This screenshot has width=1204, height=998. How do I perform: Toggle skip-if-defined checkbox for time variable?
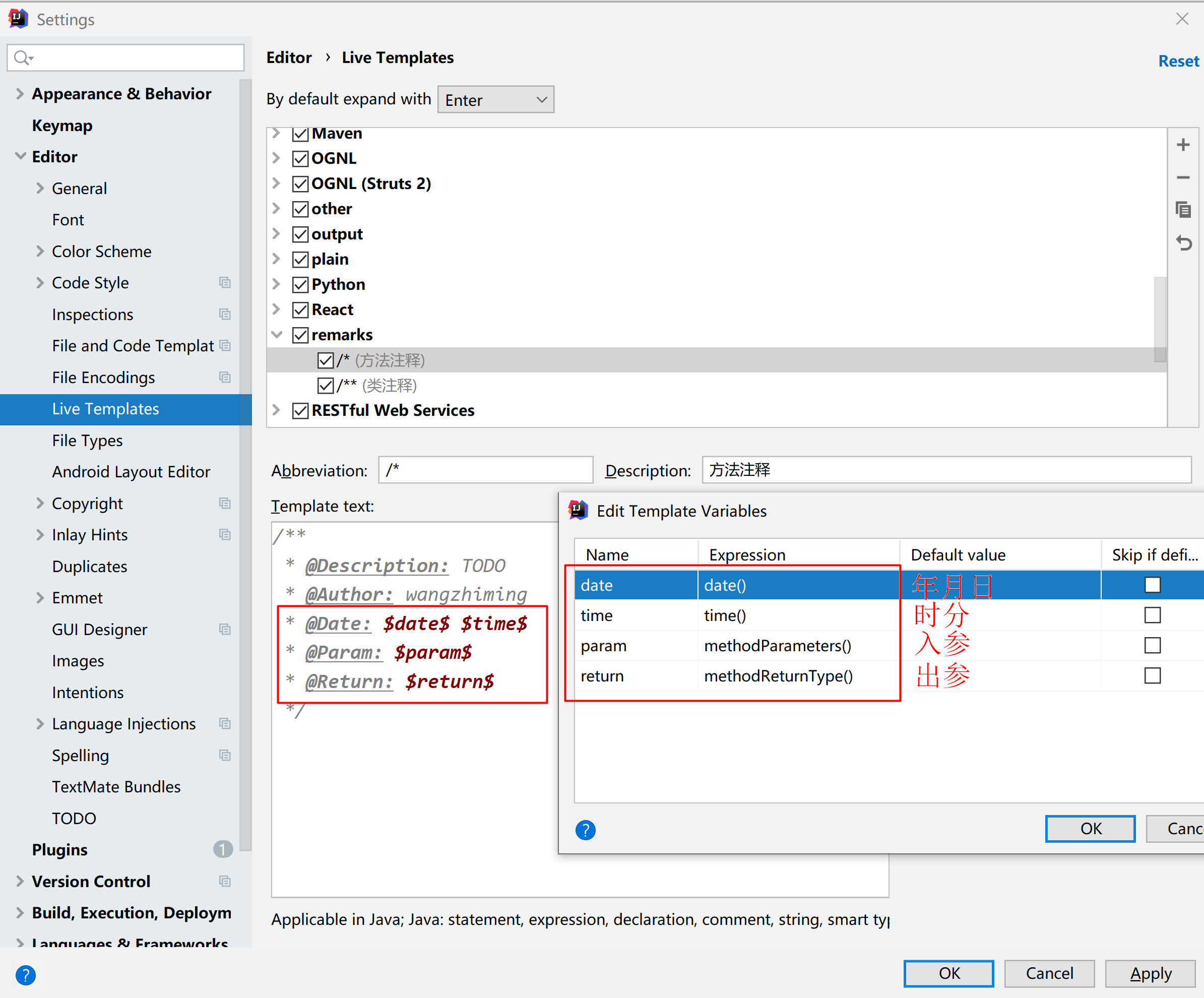[1152, 615]
